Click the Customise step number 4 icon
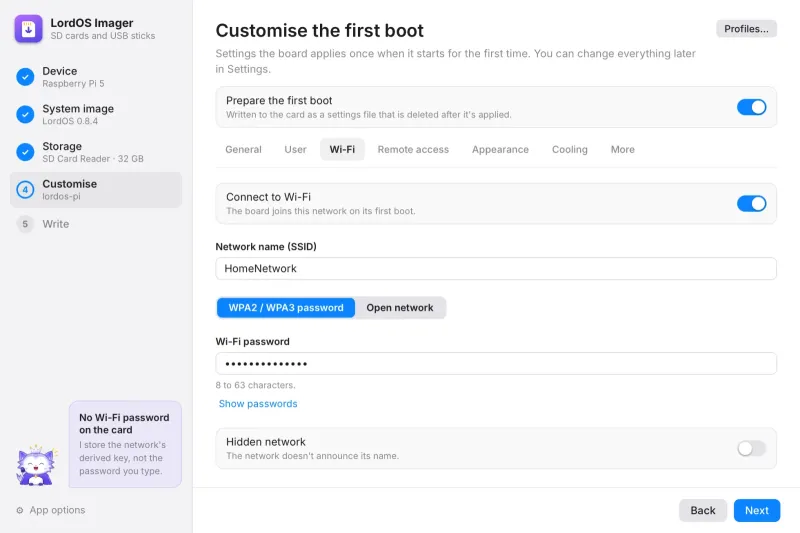This screenshot has width=800, height=533. [x=25, y=190]
